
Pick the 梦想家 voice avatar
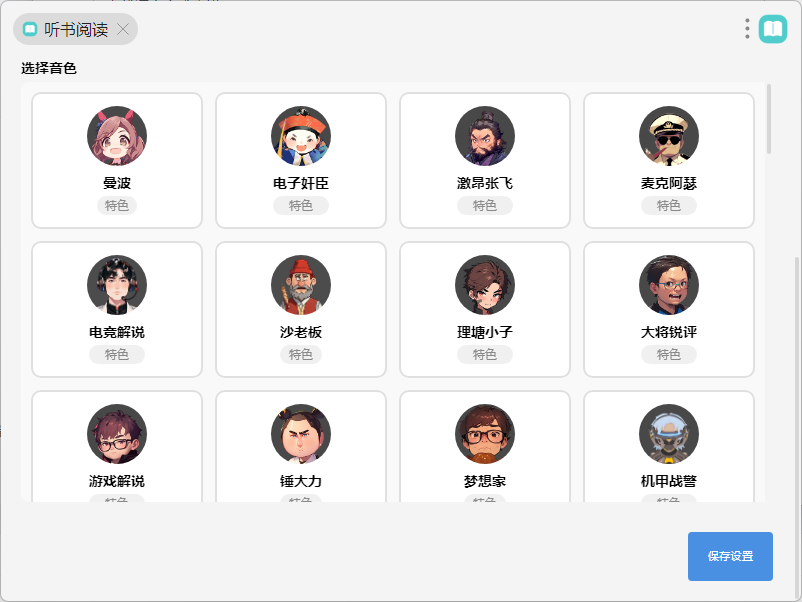click(x=485, y=434)
